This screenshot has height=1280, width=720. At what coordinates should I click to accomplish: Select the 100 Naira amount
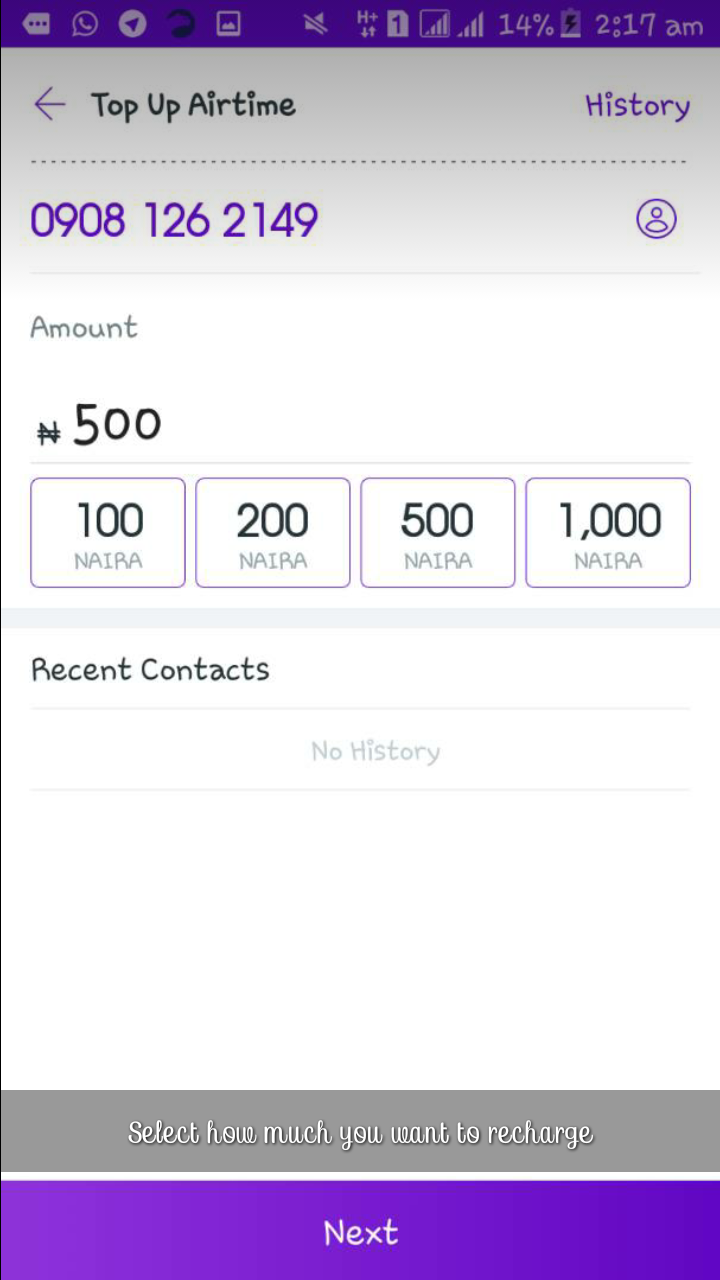[x=108, y=533]
